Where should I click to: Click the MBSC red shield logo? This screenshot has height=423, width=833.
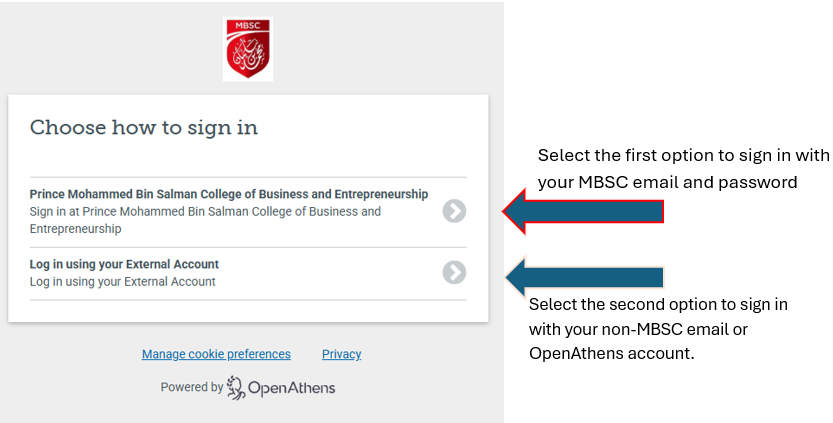pyautogui.click(x=248, y=49)
